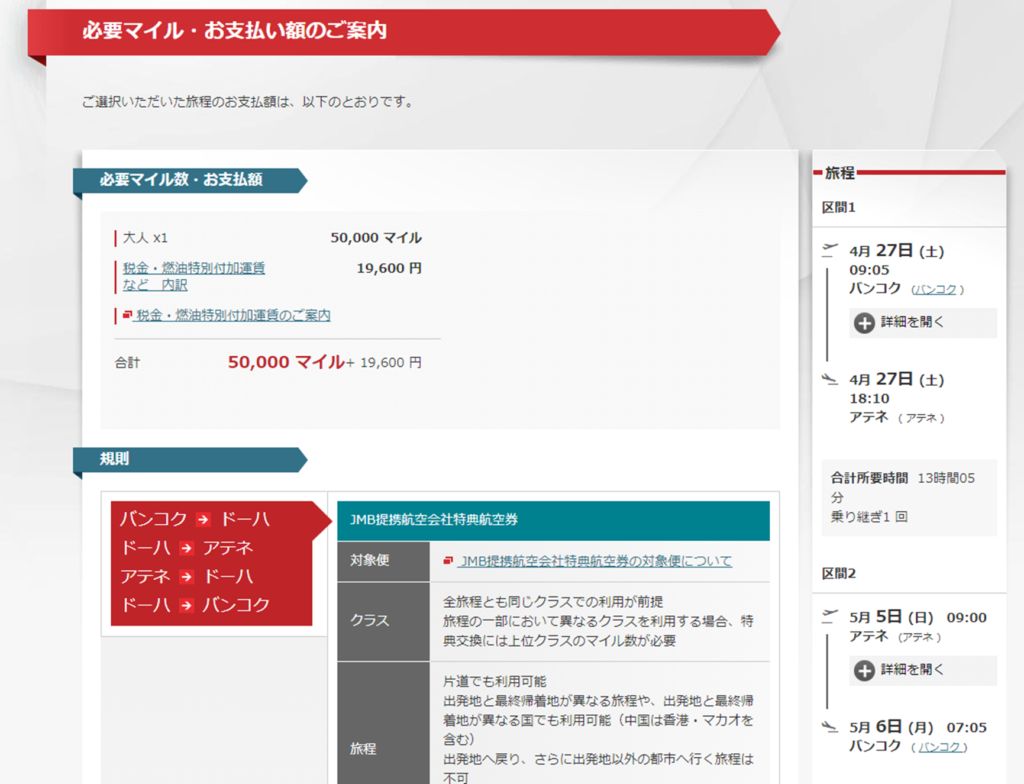Select the JMB提携航空会社特典航空券 teal header
The width and height of the screenshot is (1024, 784).
click(553, 520)
